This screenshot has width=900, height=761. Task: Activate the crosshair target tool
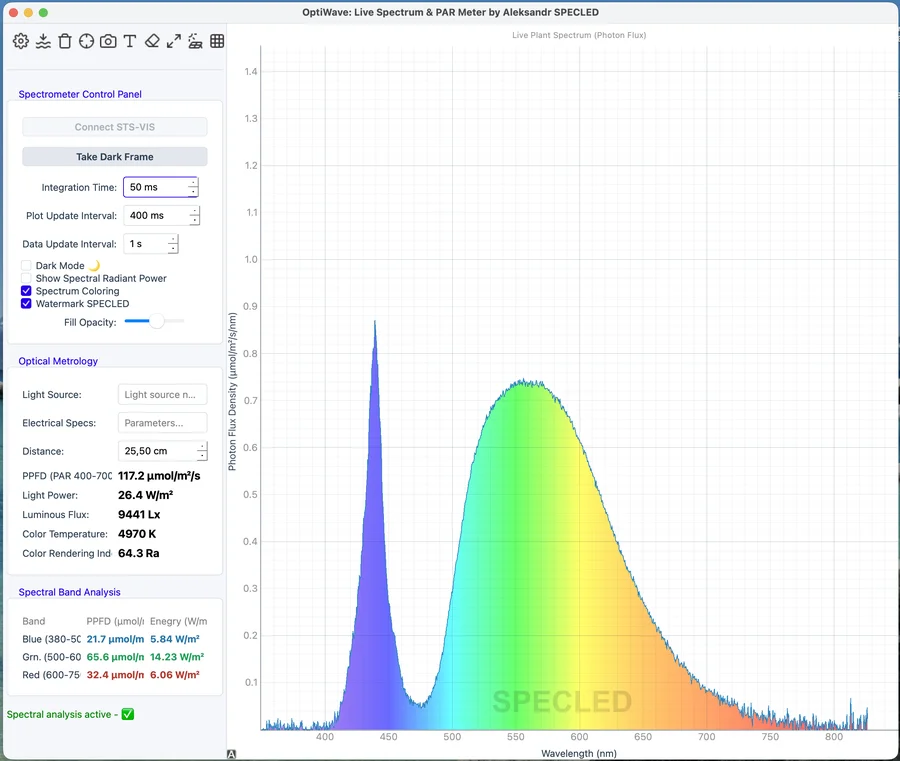(x=87, y=41)
